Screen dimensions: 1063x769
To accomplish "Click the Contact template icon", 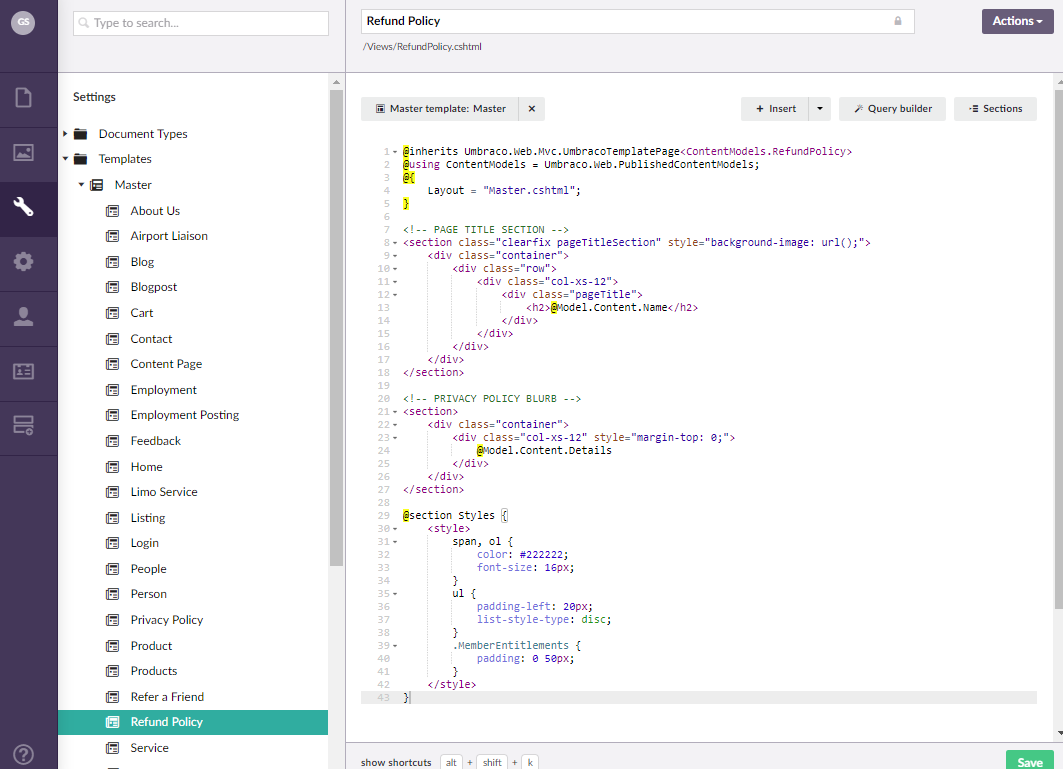I will (x=113, y=339).
